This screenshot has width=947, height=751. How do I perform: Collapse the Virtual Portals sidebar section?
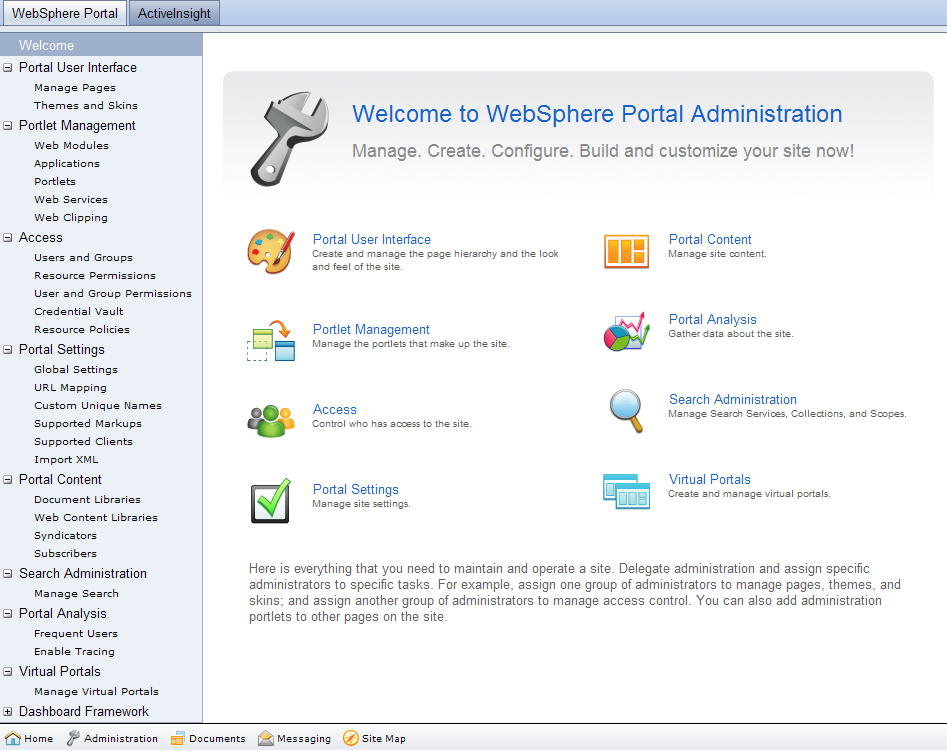[x=8, y=671]
